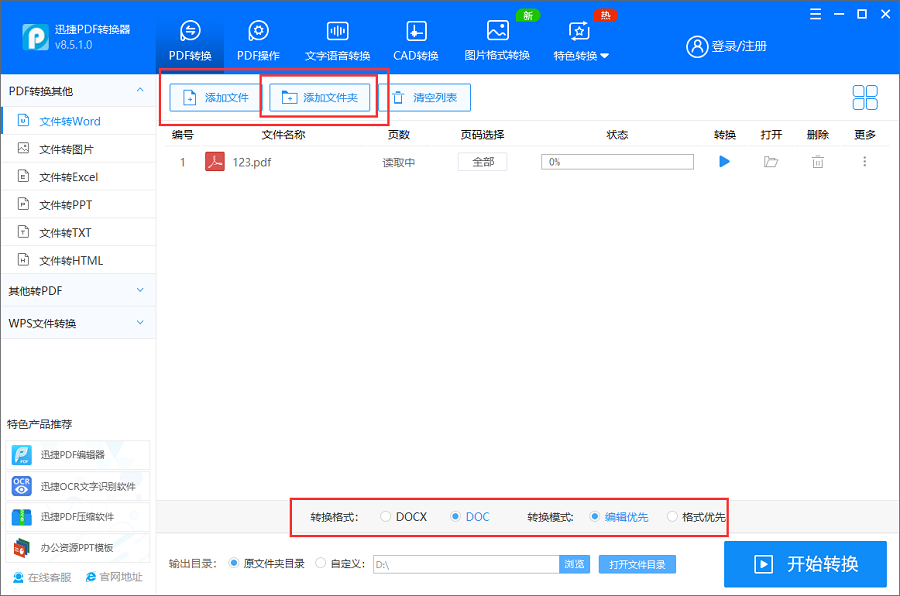
Task: Switch to grid view layout icon
Action: click(865, 98)
